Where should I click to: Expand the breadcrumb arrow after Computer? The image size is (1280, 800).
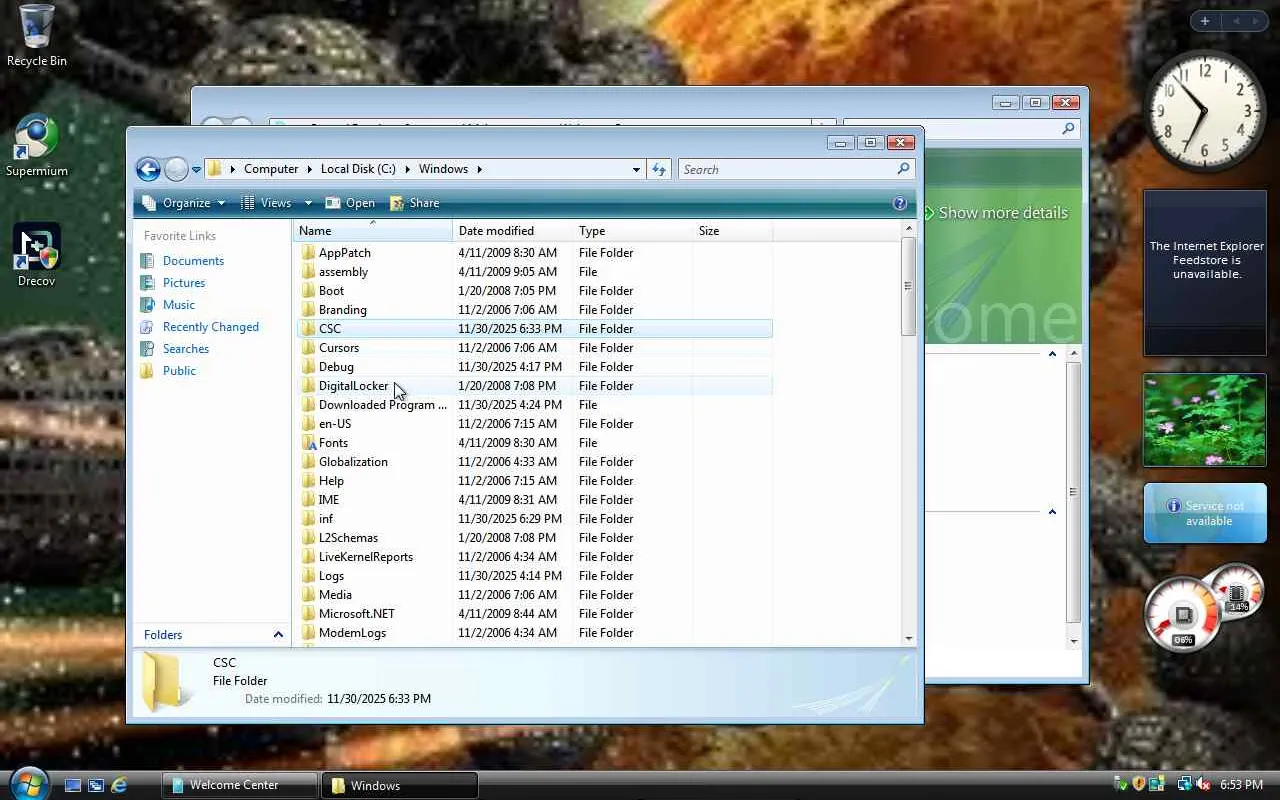[x=309, y=169]
